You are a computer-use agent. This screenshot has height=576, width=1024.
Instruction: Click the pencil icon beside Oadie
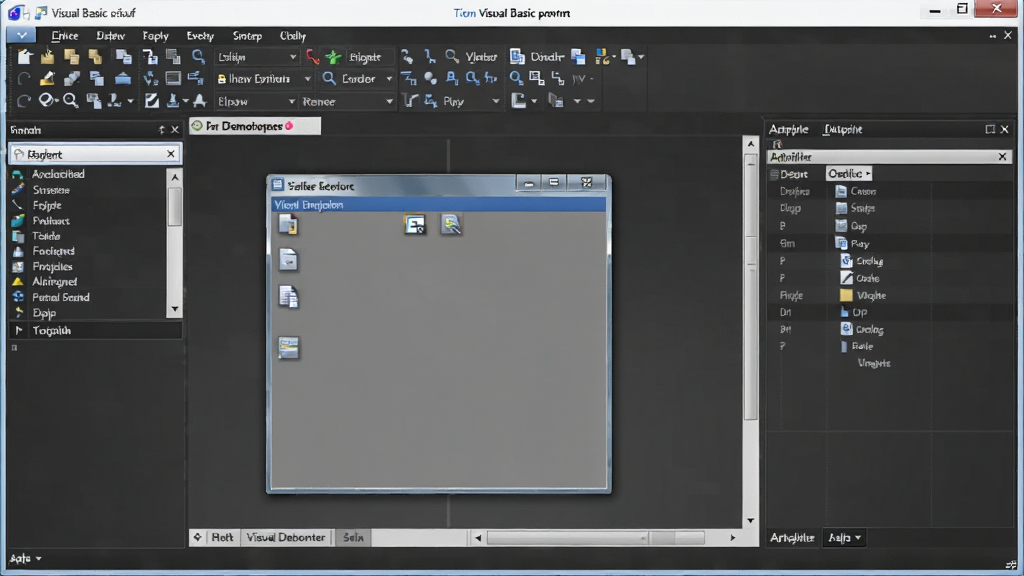coord(846,278)
